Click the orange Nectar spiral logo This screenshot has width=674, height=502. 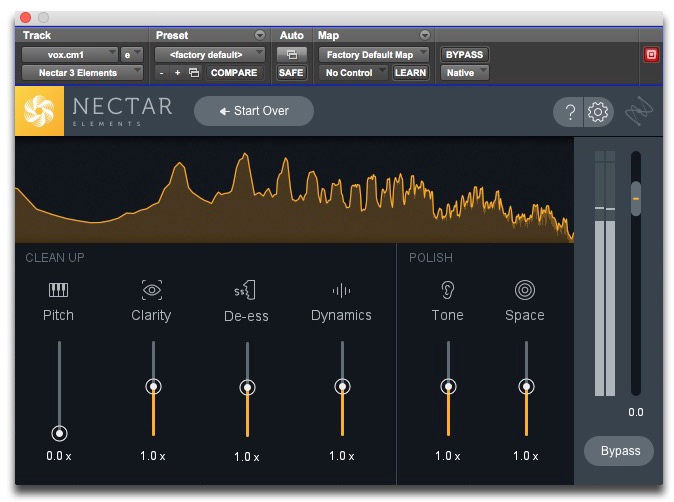click(x=40, y=111)
